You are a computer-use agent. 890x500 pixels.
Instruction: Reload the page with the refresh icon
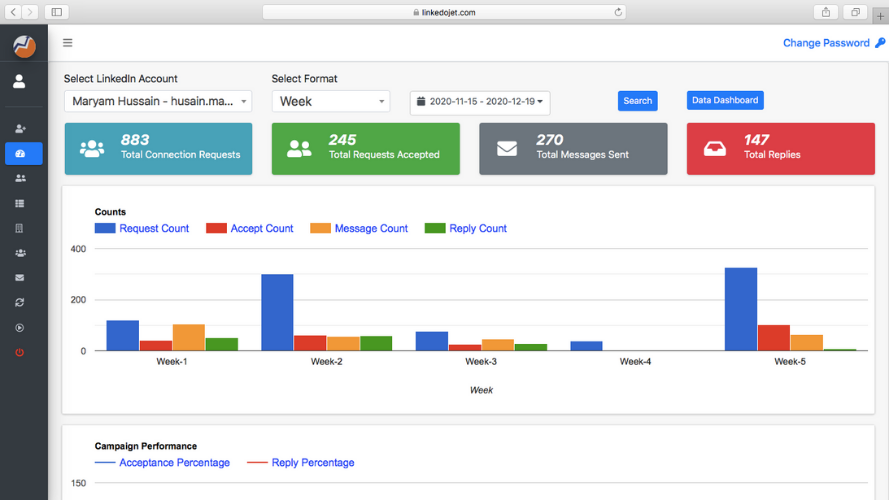point(618,12)
